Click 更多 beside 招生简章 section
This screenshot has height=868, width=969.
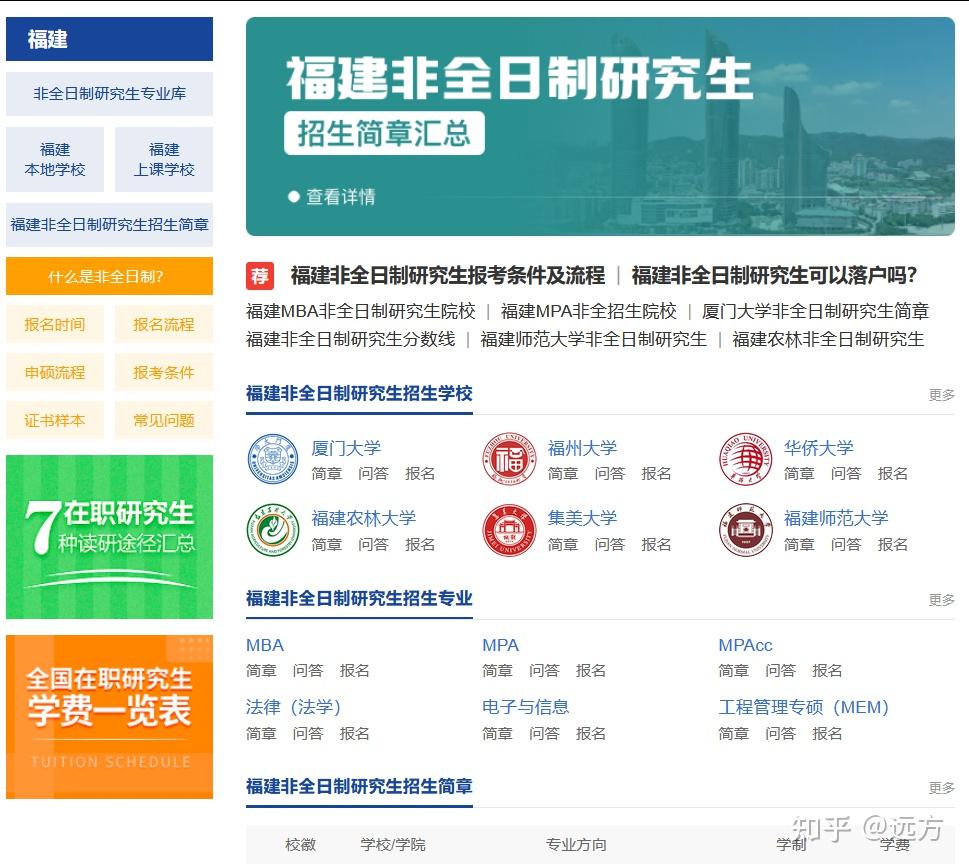click(942, 788)
